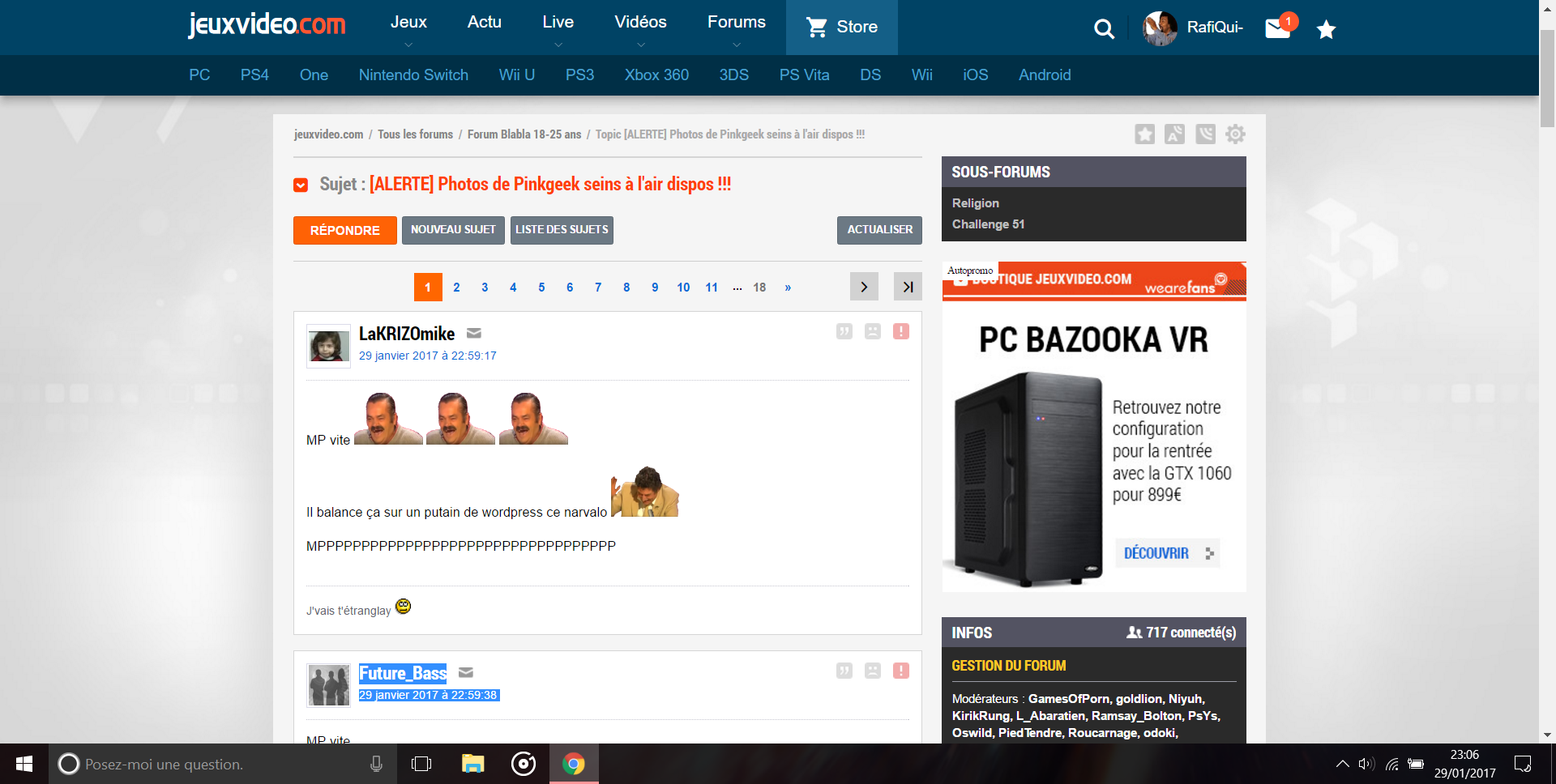Screen dimensions: 1556x784
Task: Switch to the Forums menu item
Action: click(x=736, y=22)
